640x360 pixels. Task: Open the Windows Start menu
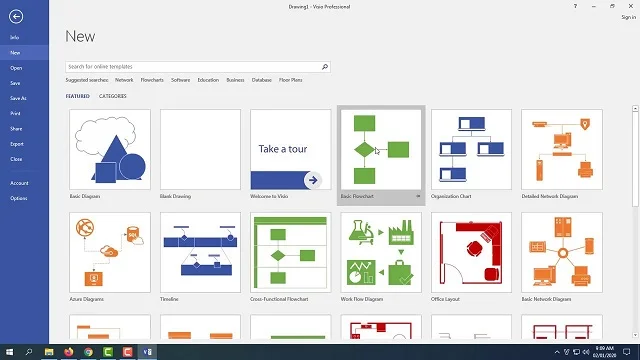(9, 352)
